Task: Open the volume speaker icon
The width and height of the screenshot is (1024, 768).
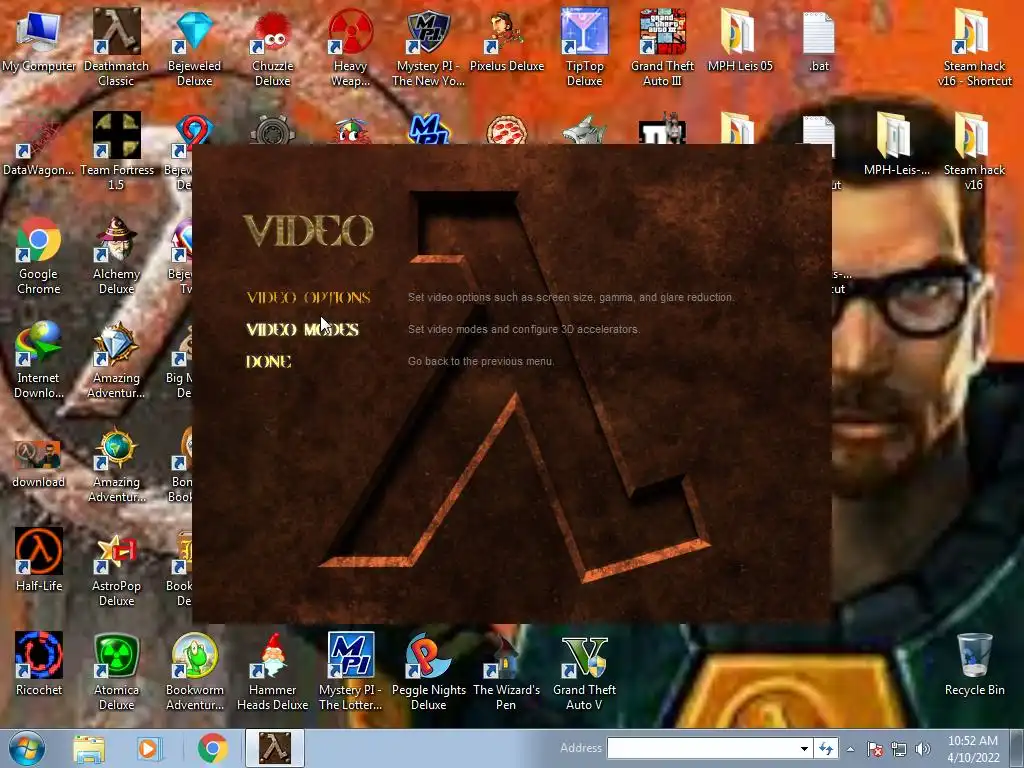Action: pyautogui.click(x=923, y=749)
